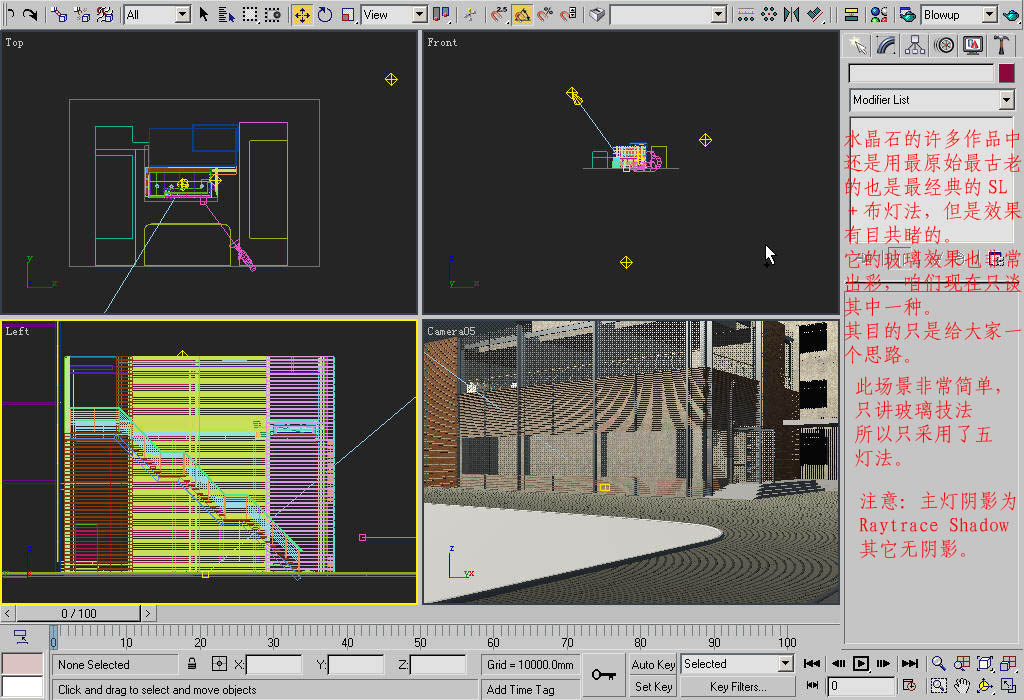
Task: Open the selection filter All dropdown
Action: [184, 14]
